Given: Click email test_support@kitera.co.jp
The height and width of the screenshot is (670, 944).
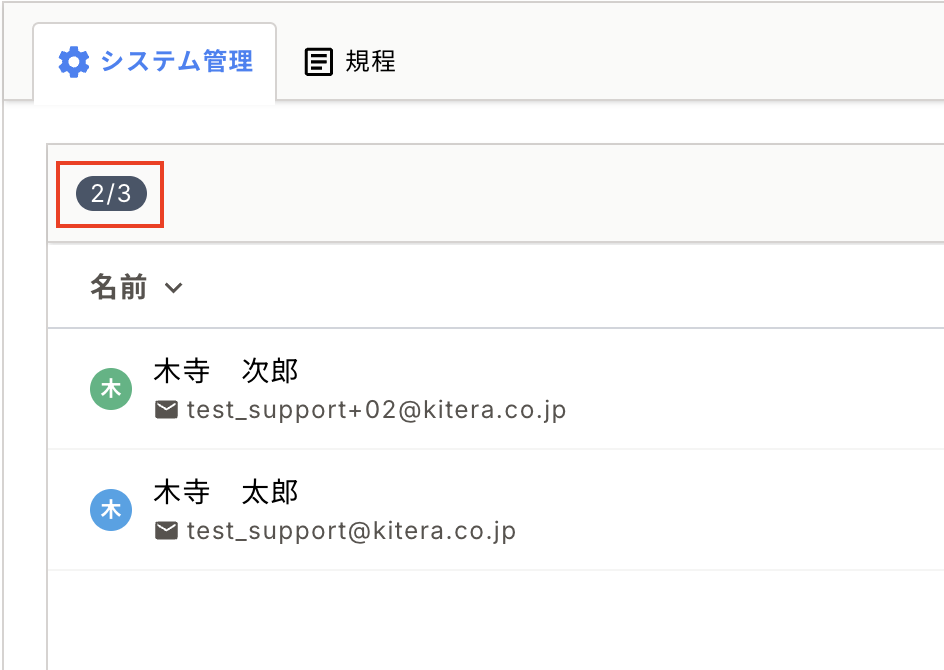Looking at the screenshot, I should pyautogui.click(x=351, y=530).
